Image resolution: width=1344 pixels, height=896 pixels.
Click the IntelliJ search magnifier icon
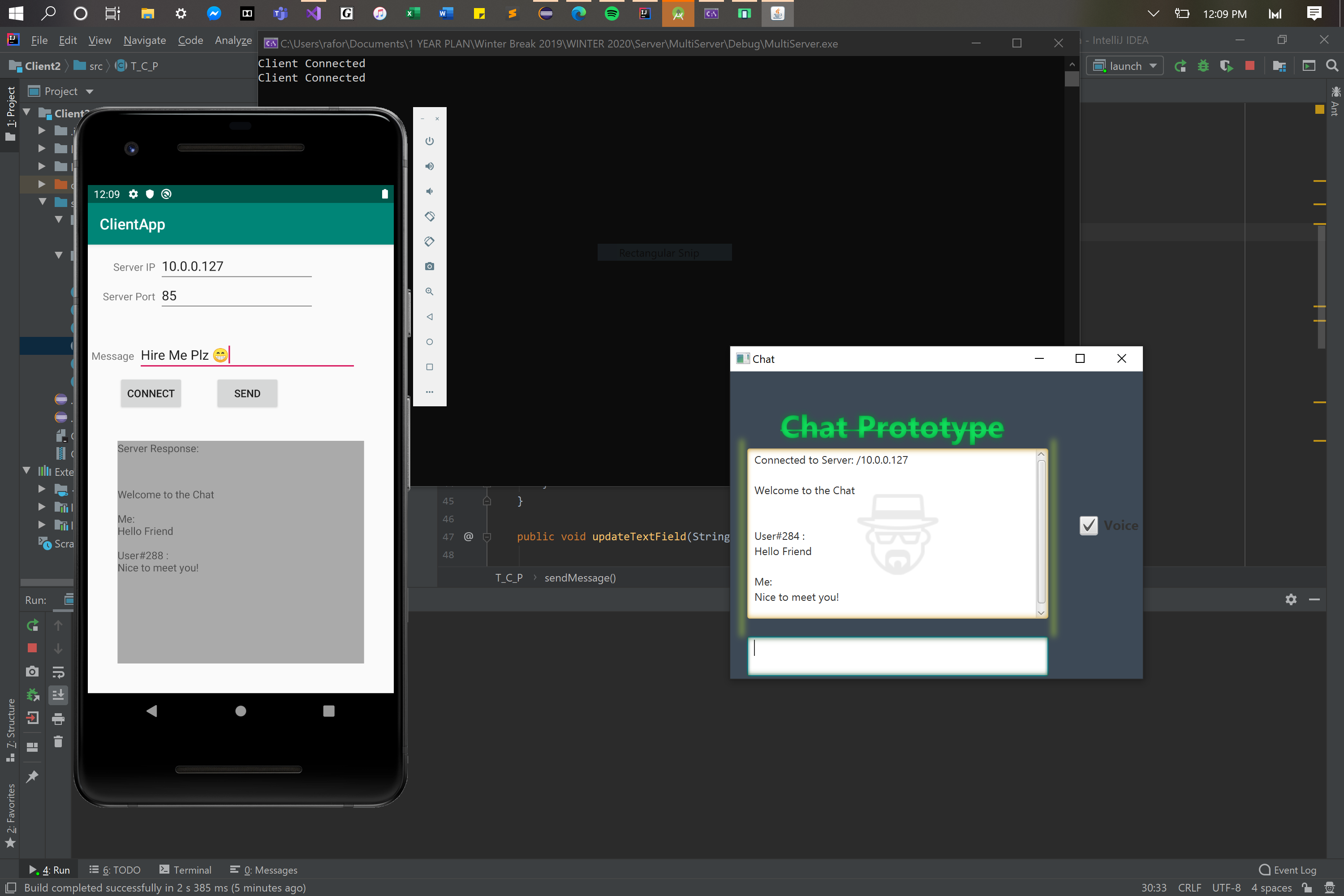pos(1332,66)
